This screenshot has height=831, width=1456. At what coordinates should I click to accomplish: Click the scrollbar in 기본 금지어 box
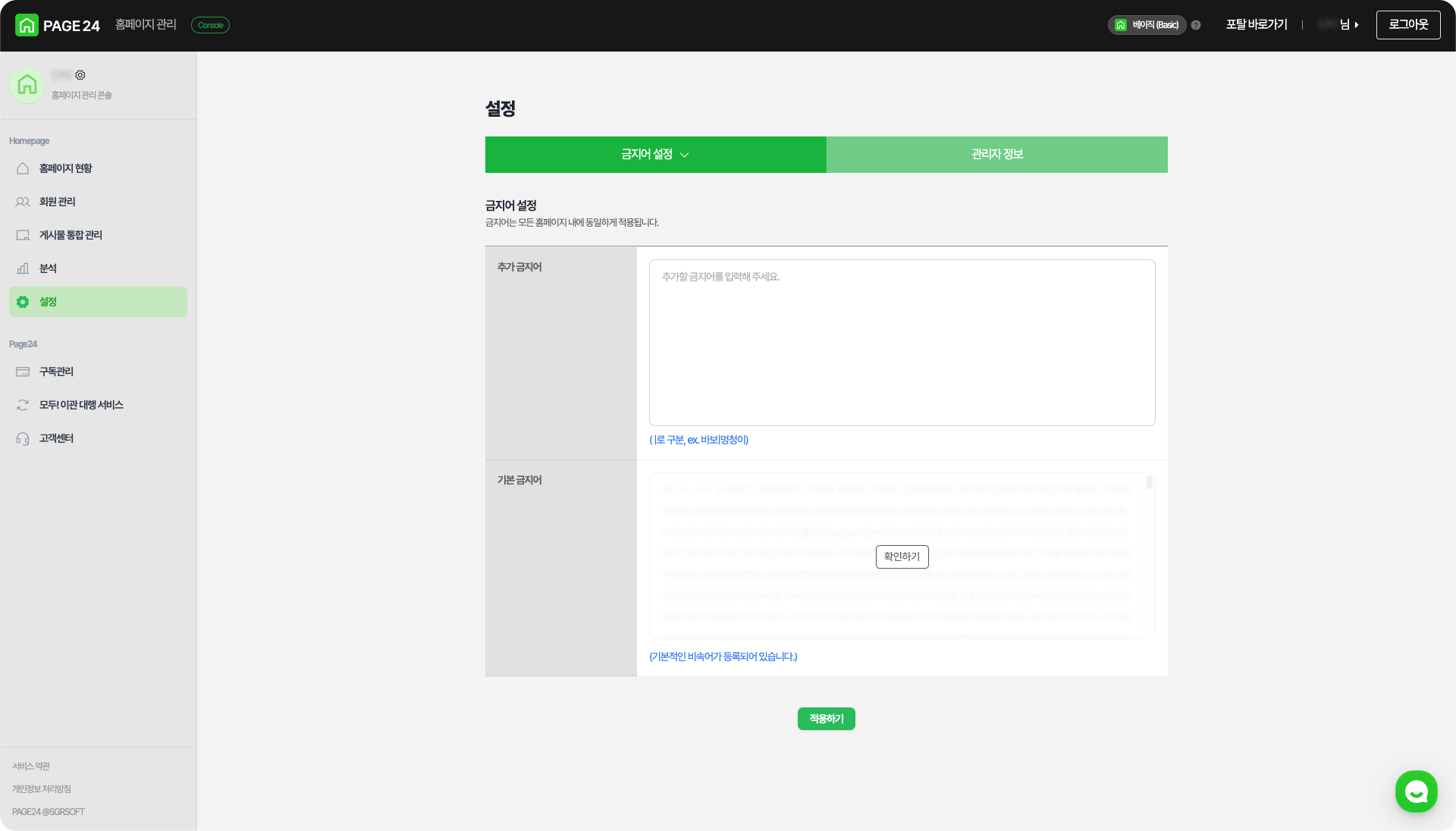click(x=1150, y=482)
